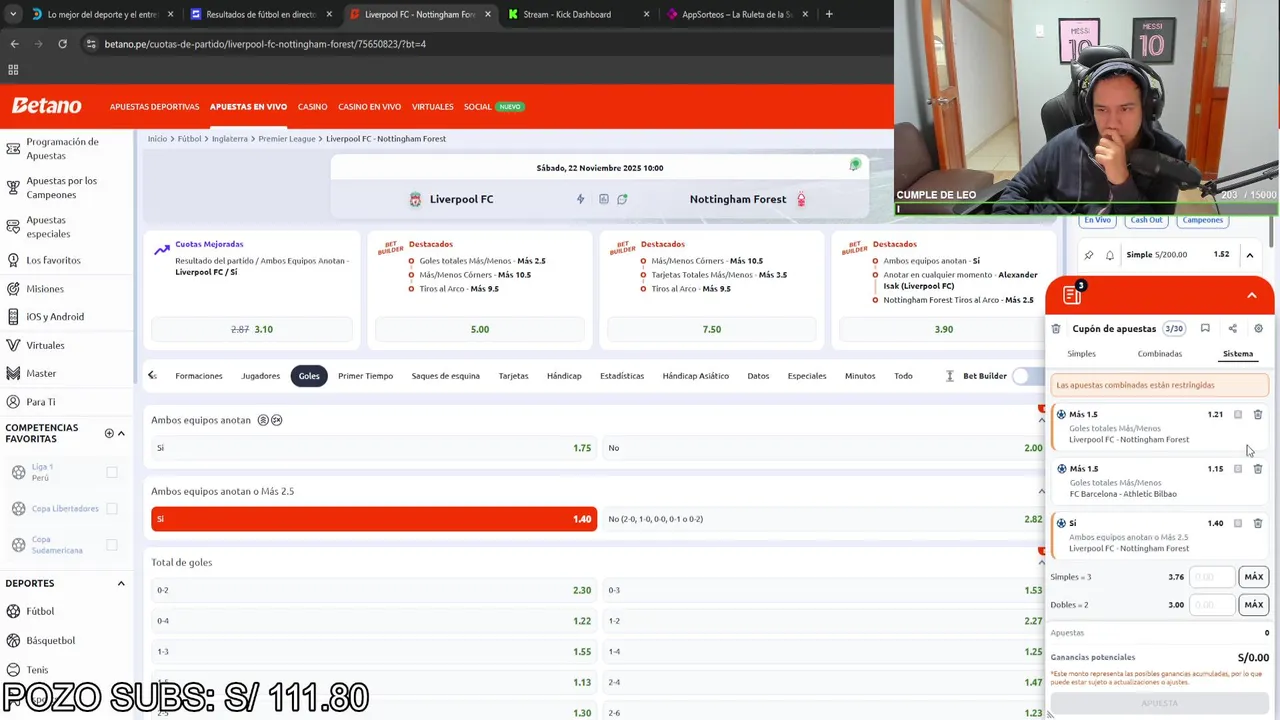The image size is (1280, 720).
Task: Check the box on Más 1.5 Liverpool selection
Action: coord(1238,414)
